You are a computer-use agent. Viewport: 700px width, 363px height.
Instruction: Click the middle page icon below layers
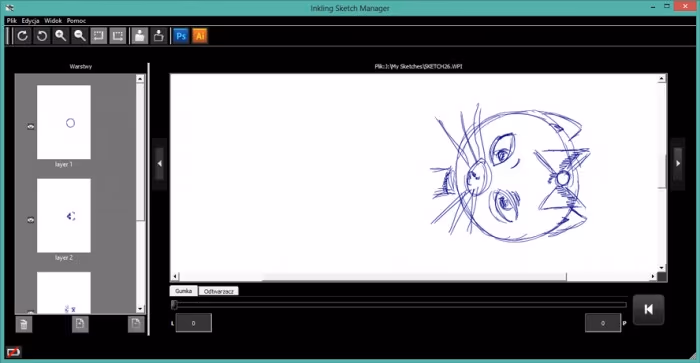pyautogui.click(x=80, y=324)
